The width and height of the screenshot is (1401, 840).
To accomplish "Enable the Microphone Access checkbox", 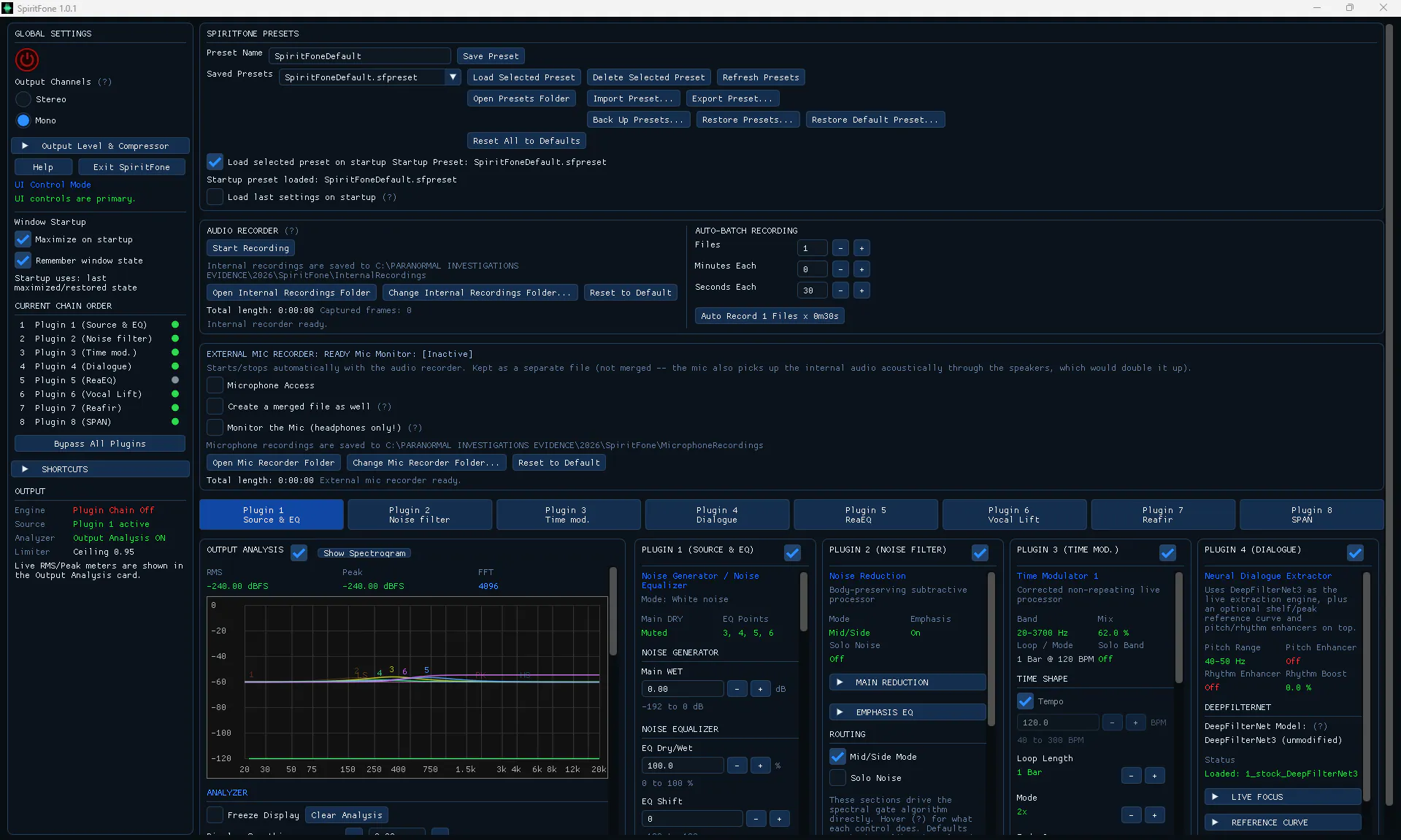I will coord(215,385).
